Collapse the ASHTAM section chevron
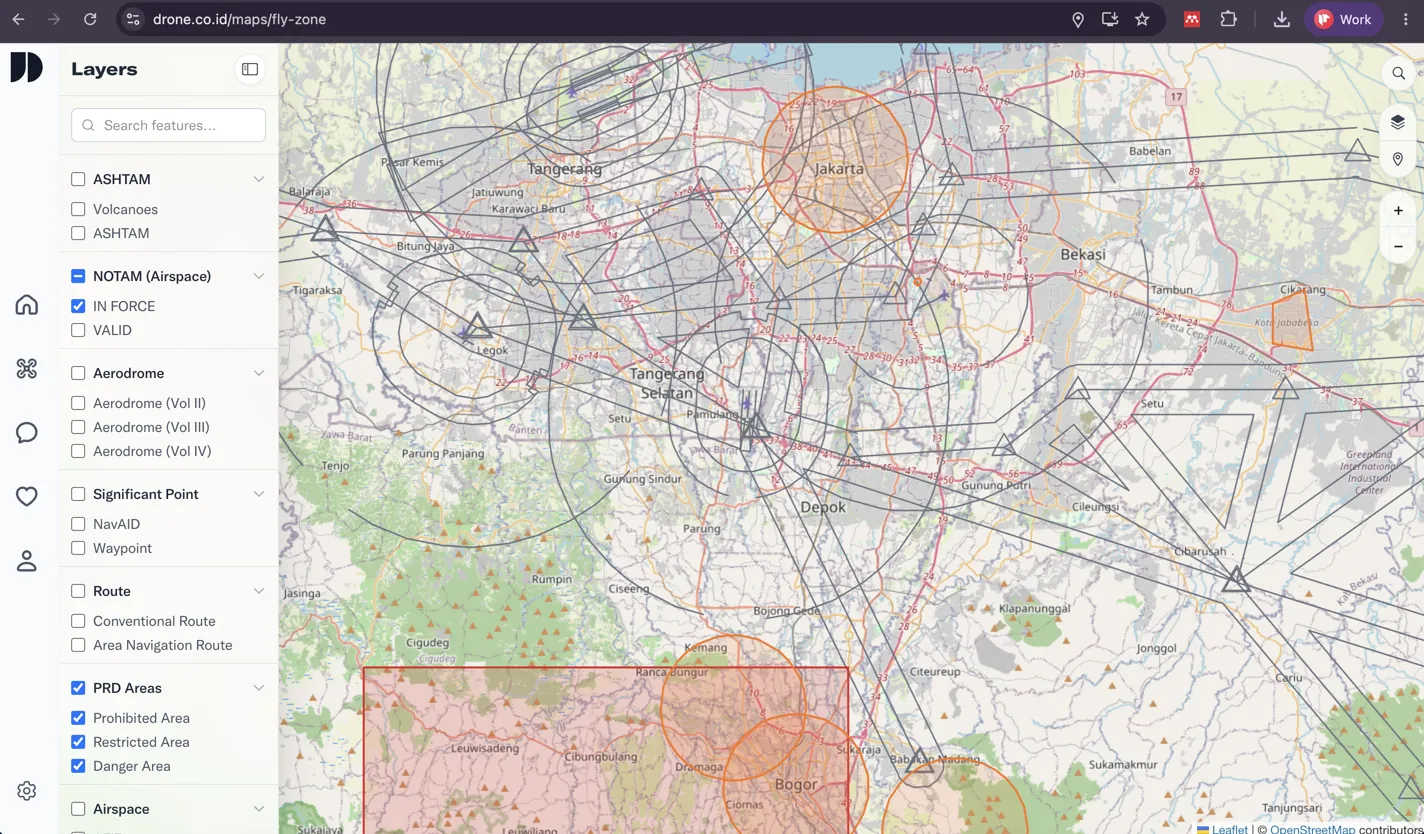 click(259, 179)
